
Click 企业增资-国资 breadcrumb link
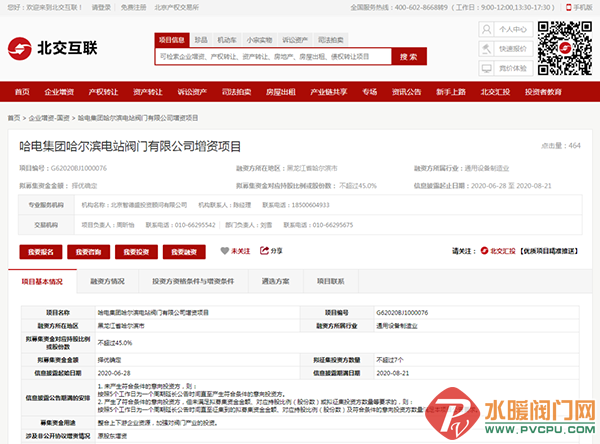[49, 118]
